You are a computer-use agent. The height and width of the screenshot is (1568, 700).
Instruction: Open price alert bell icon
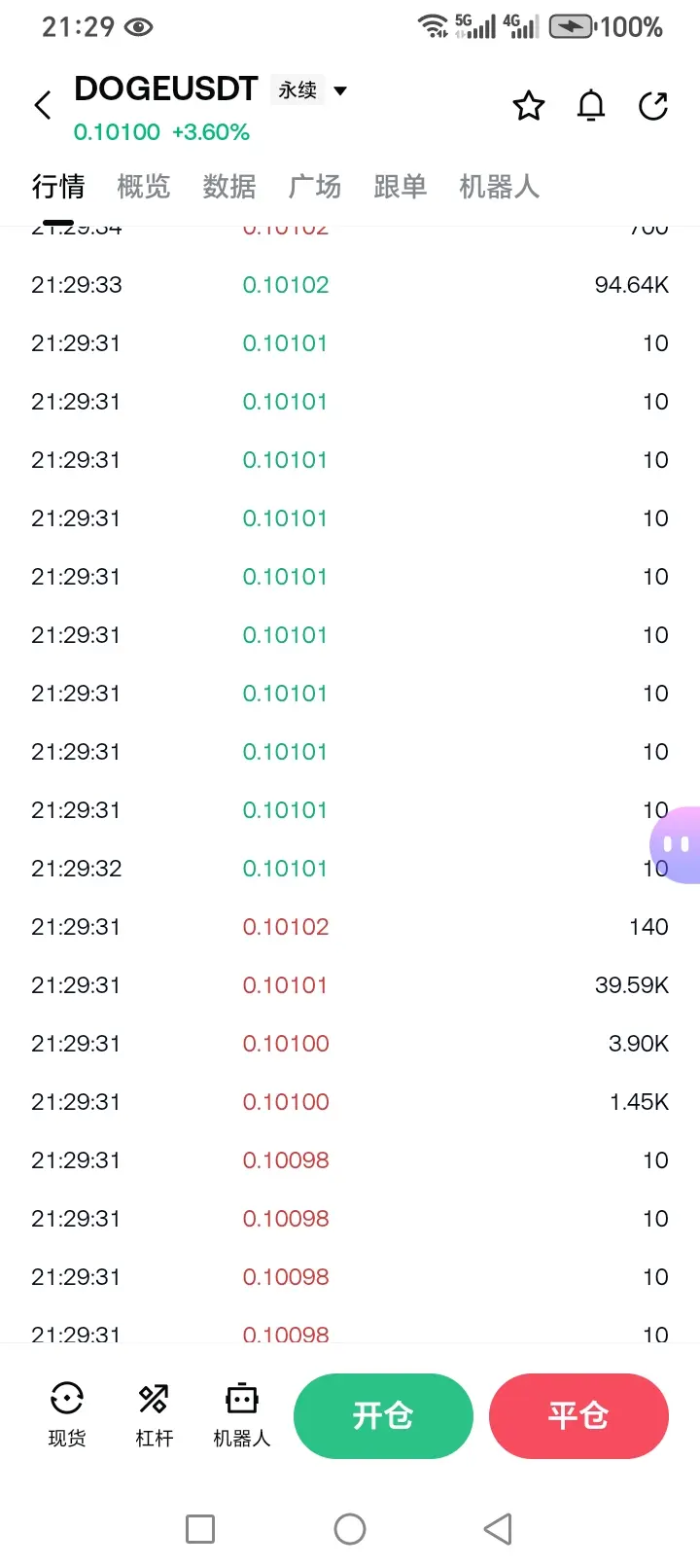click(591, 105)
